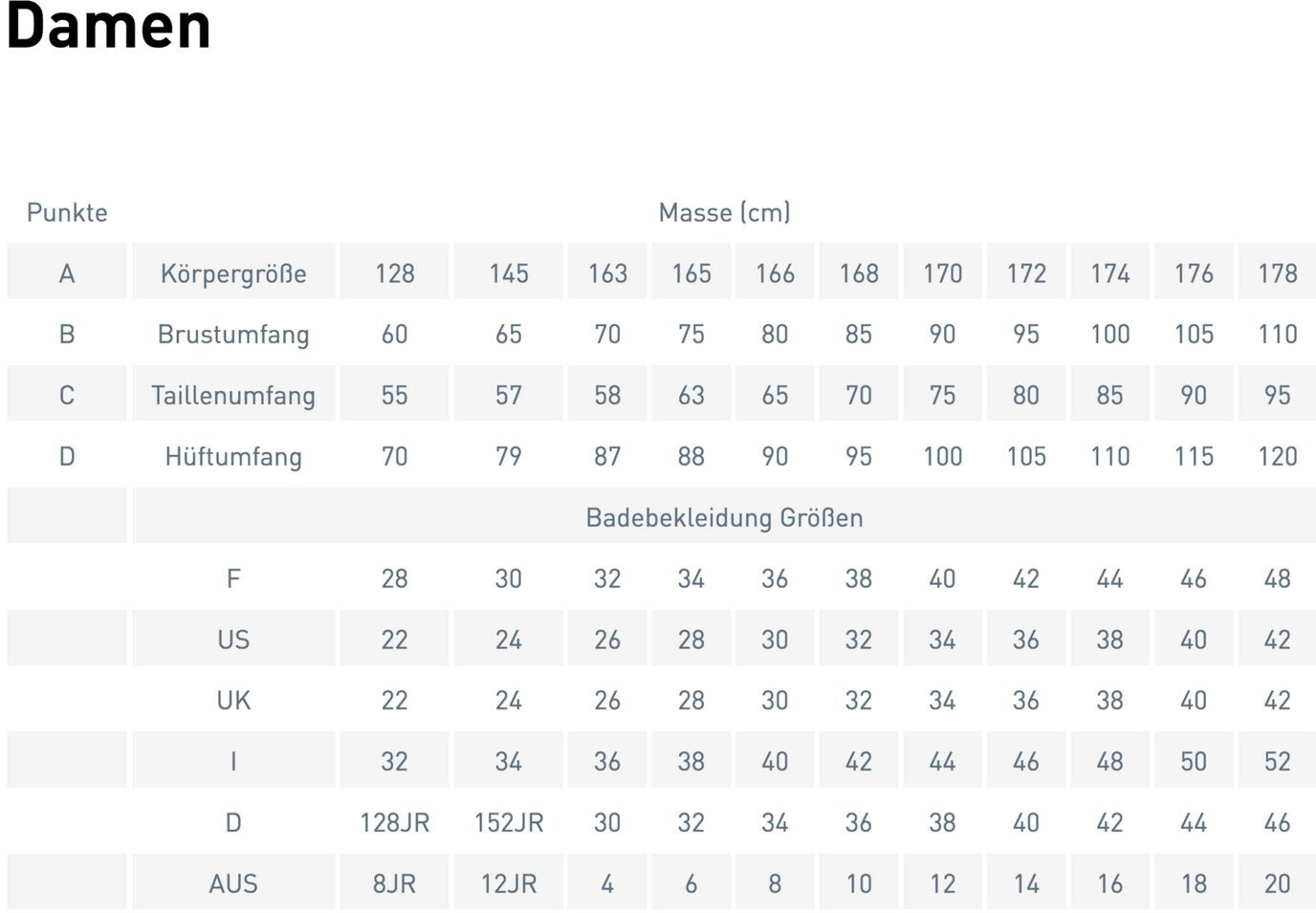Select the Körpergröße row label
The width and height of the screenshot is (1316, 913).
(x=233, y=273)
